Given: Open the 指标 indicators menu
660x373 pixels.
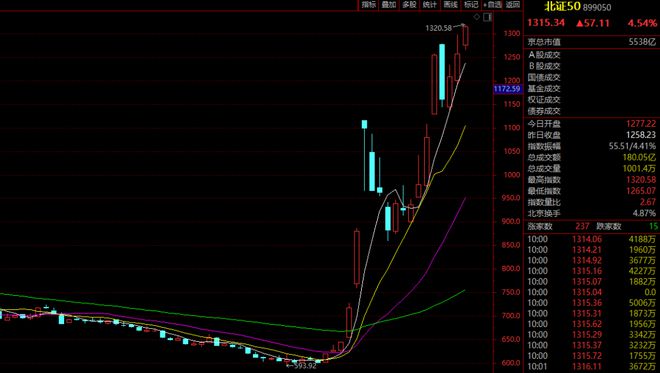Looking at the screenshot, I should [x=368, y=5].
